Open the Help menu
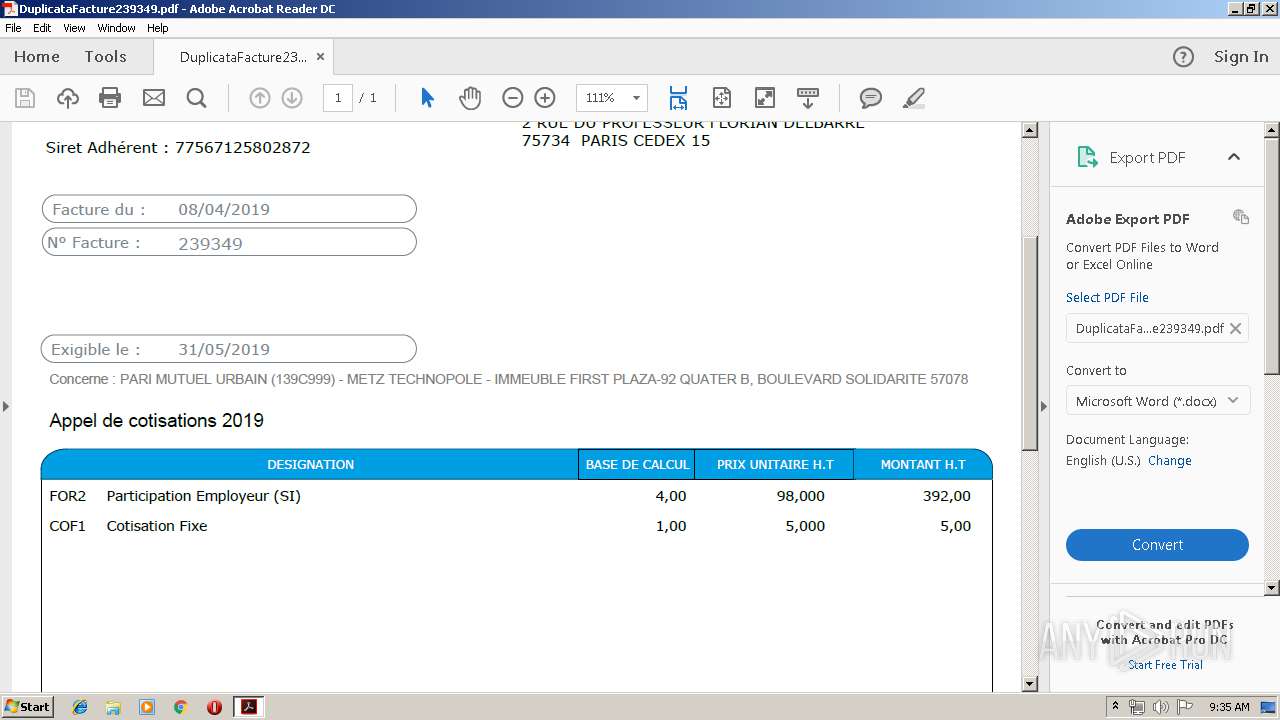Image resolution: width=1280 pixels, height=720 pixels. (x=158, y=28)
